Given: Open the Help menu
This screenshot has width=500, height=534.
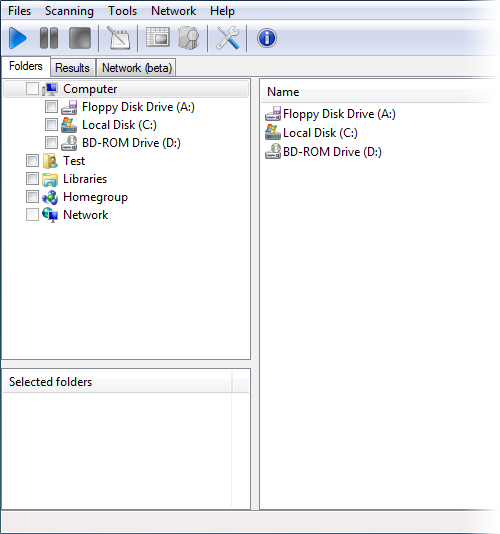Looking at the screenshot, I should (x=222, y=11).
